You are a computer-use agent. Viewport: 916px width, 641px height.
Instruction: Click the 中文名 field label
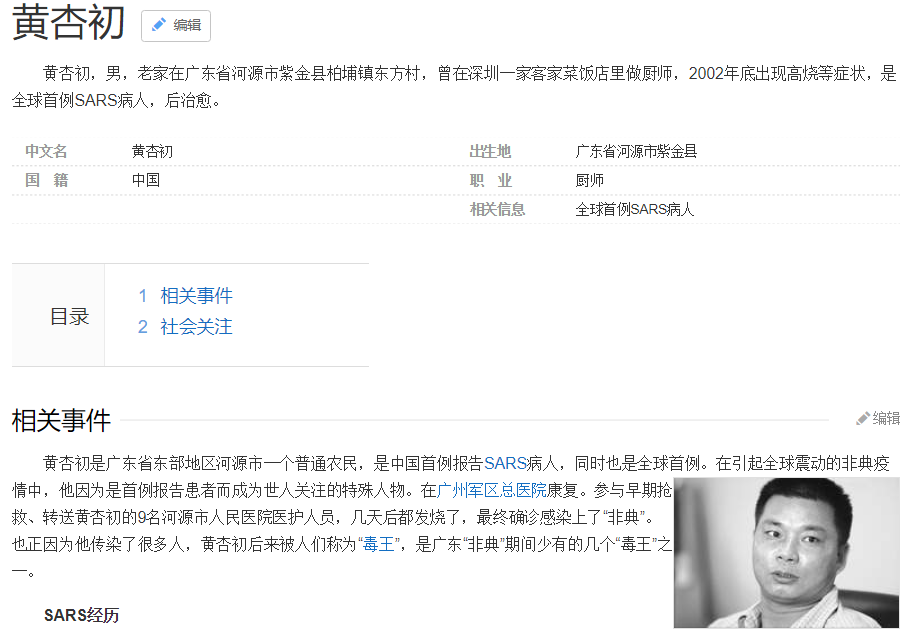point(46,151)
